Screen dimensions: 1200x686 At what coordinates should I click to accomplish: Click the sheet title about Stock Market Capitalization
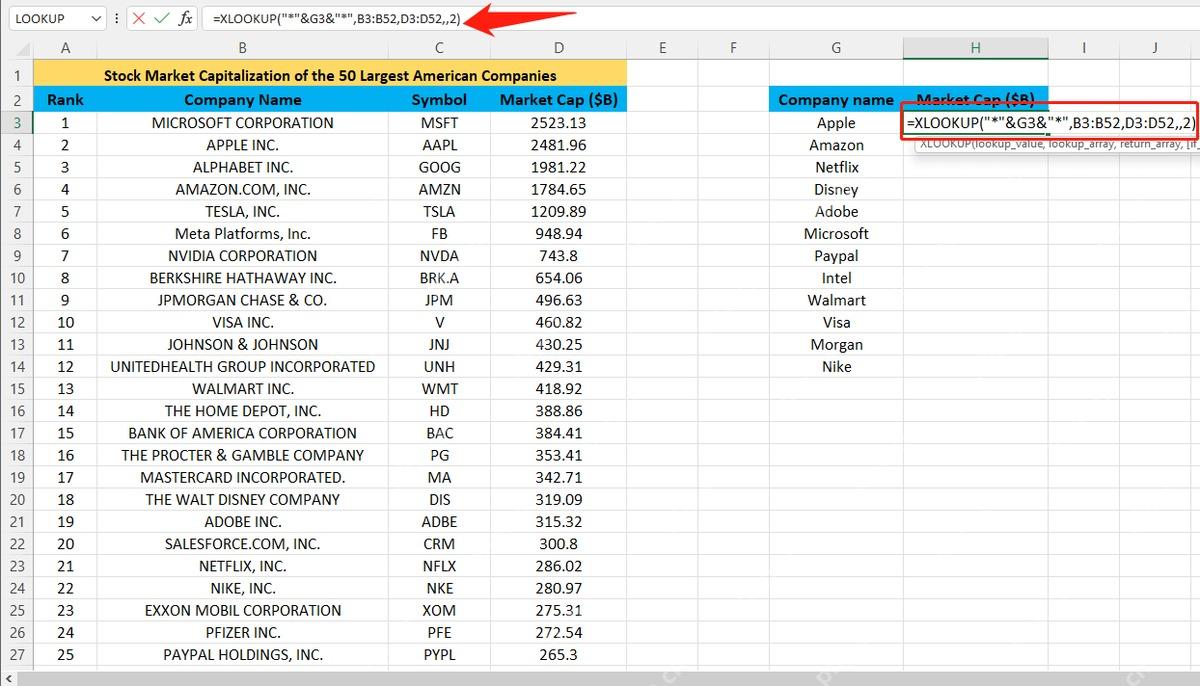tap(330, 75)
